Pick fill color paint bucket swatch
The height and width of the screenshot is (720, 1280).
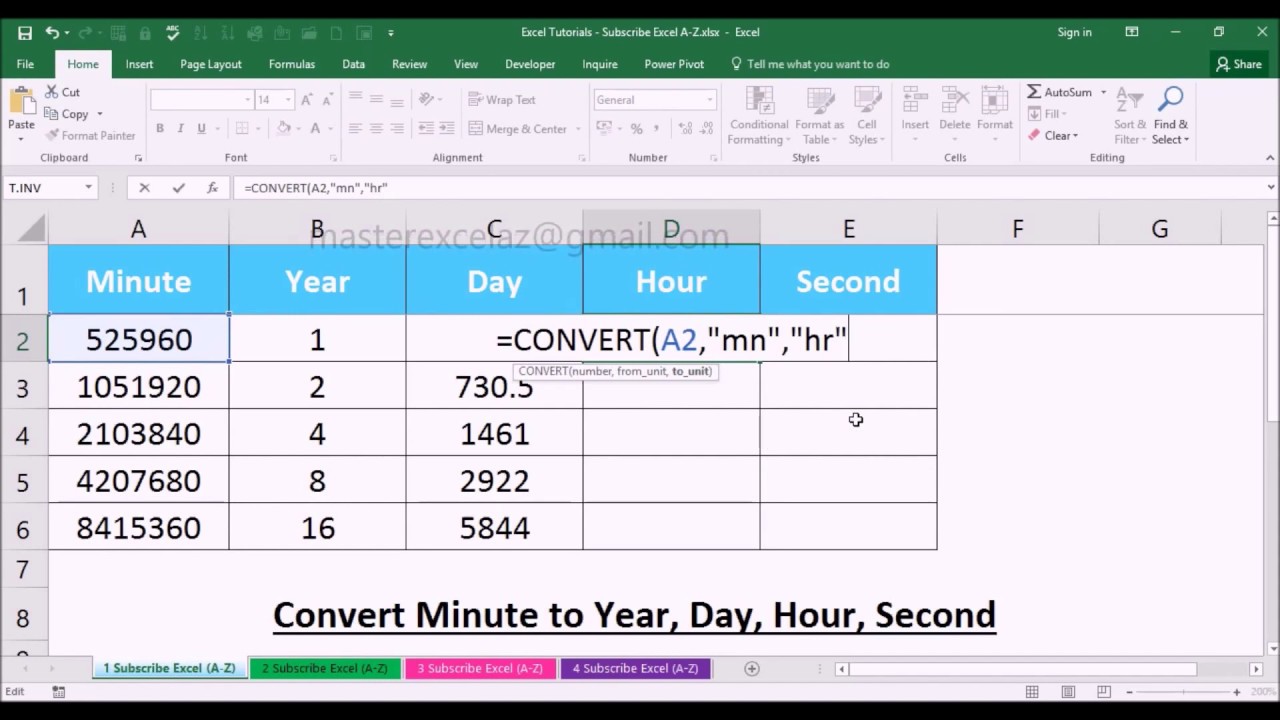point(283,128)
